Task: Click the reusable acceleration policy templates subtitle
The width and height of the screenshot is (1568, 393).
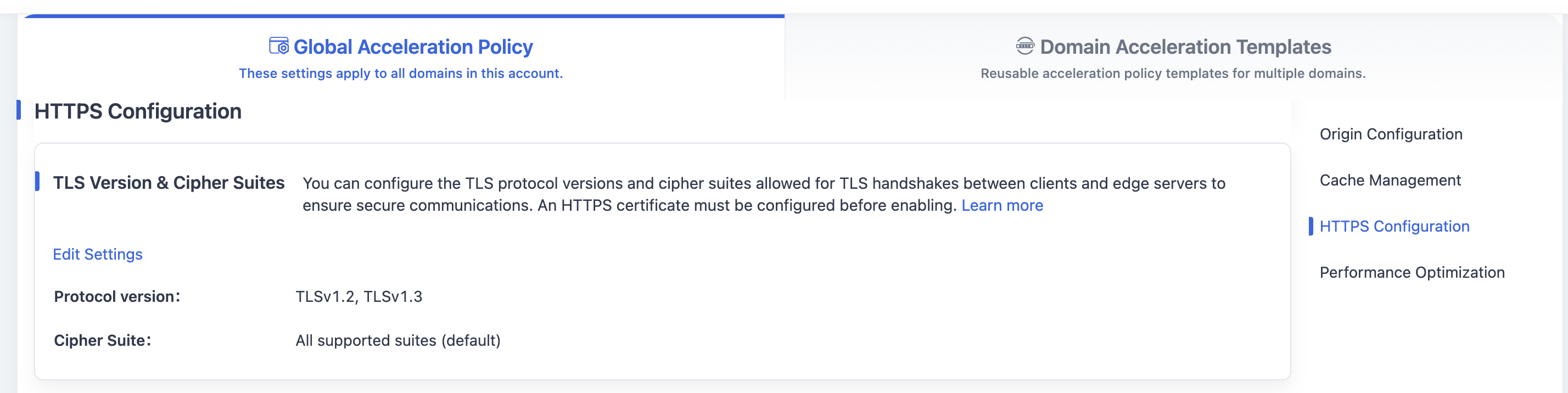Action: [1173, 74]
